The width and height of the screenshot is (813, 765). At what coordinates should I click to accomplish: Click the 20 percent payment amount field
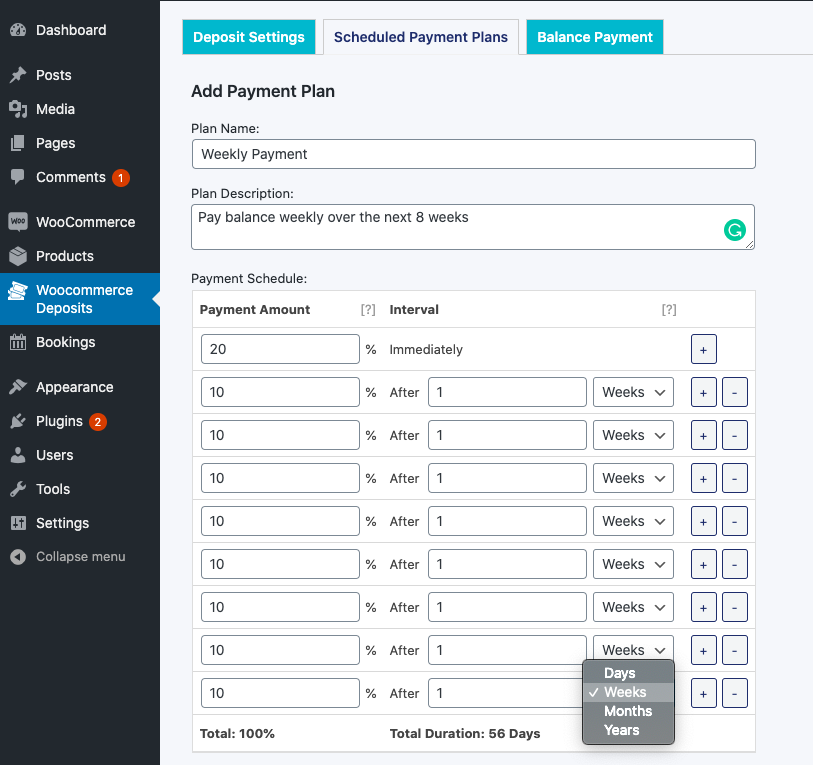point(280,349)
